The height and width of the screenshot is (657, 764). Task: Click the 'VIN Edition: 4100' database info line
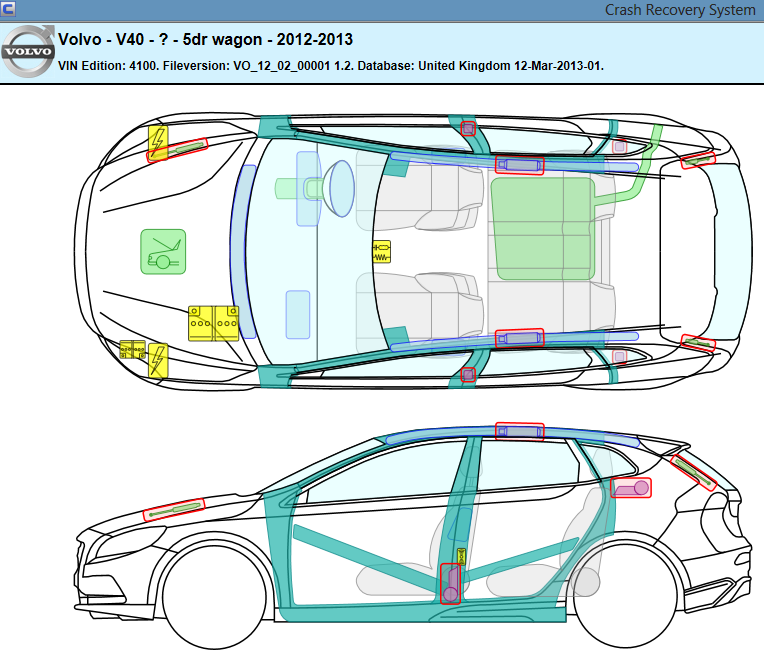(331, 66)
